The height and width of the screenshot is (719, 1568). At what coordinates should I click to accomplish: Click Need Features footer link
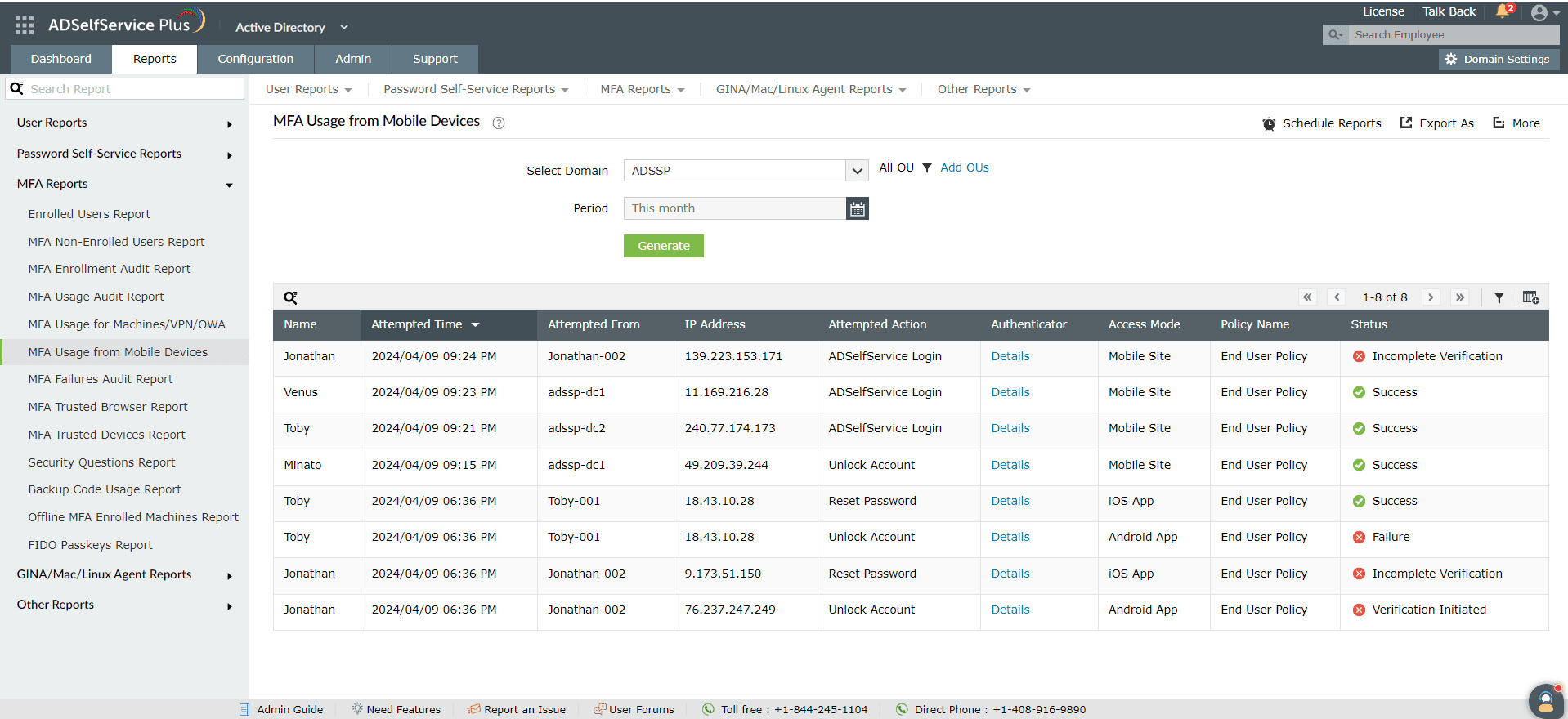coord(396,709)
